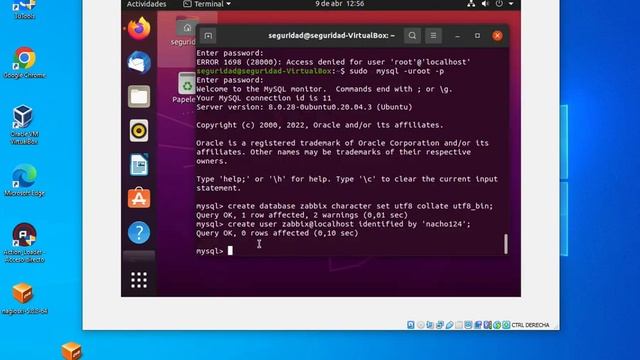
Task: Click the VirtualBox mouse integration indicator
Action: point(497,325)
